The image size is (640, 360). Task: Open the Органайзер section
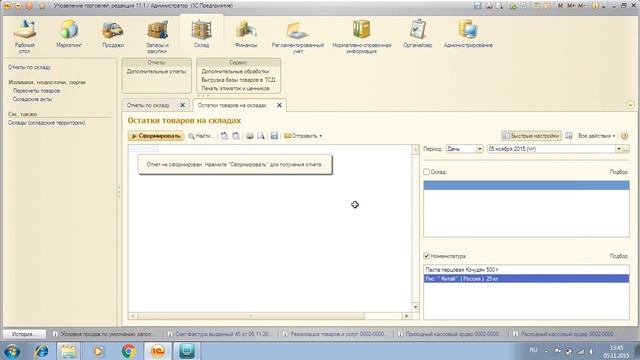coord(418,34)
